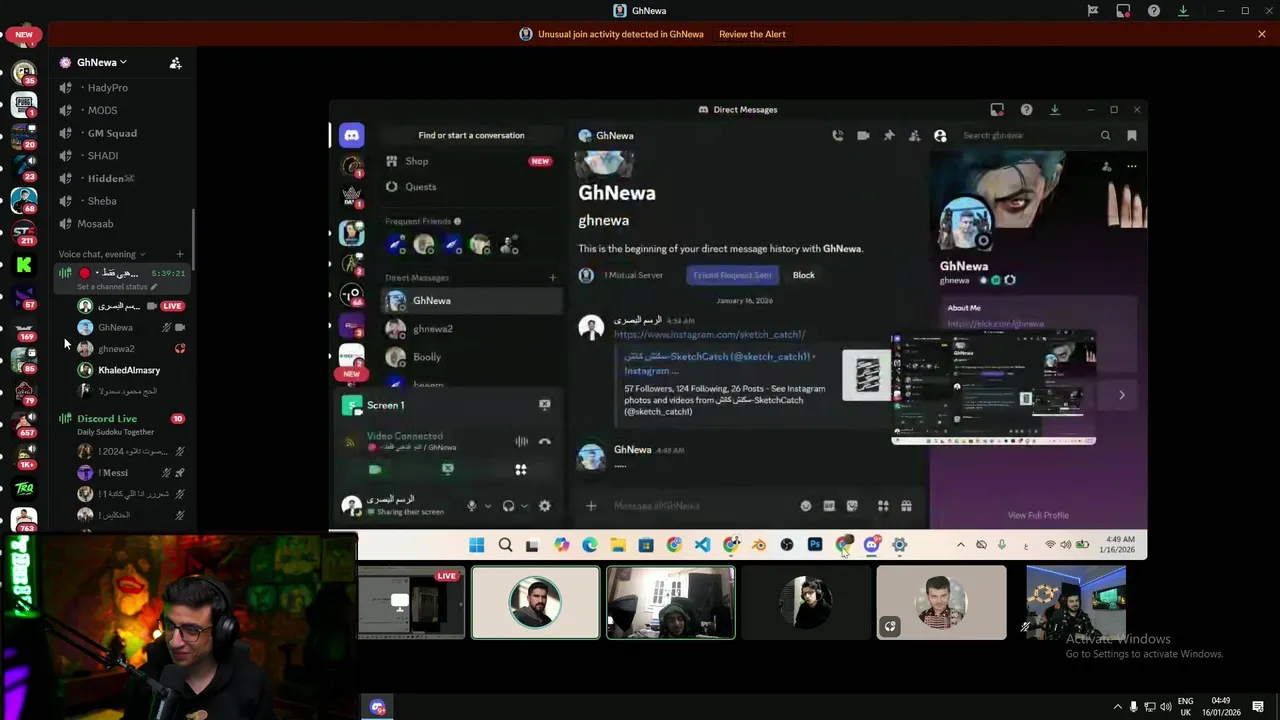Select the Mosaab voice channel
Image resolution: width=1280 pixels, height=720 pixels.
click(x=124, y=224)
